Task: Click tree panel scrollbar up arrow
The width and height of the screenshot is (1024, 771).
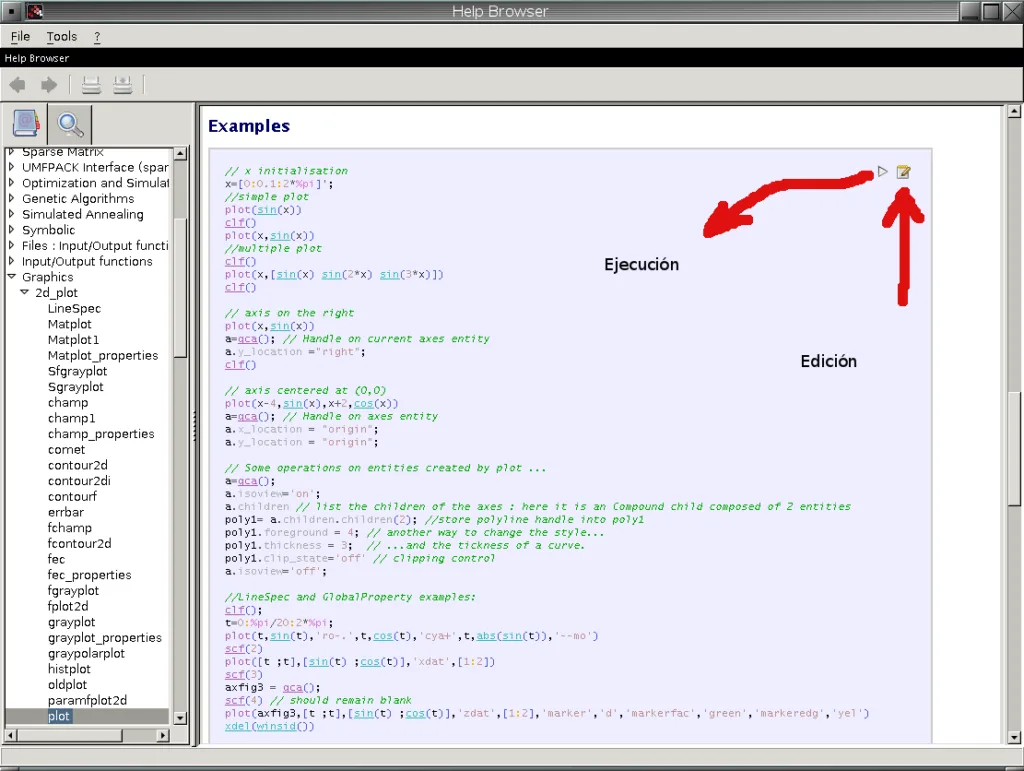Action: pos(180,154)
